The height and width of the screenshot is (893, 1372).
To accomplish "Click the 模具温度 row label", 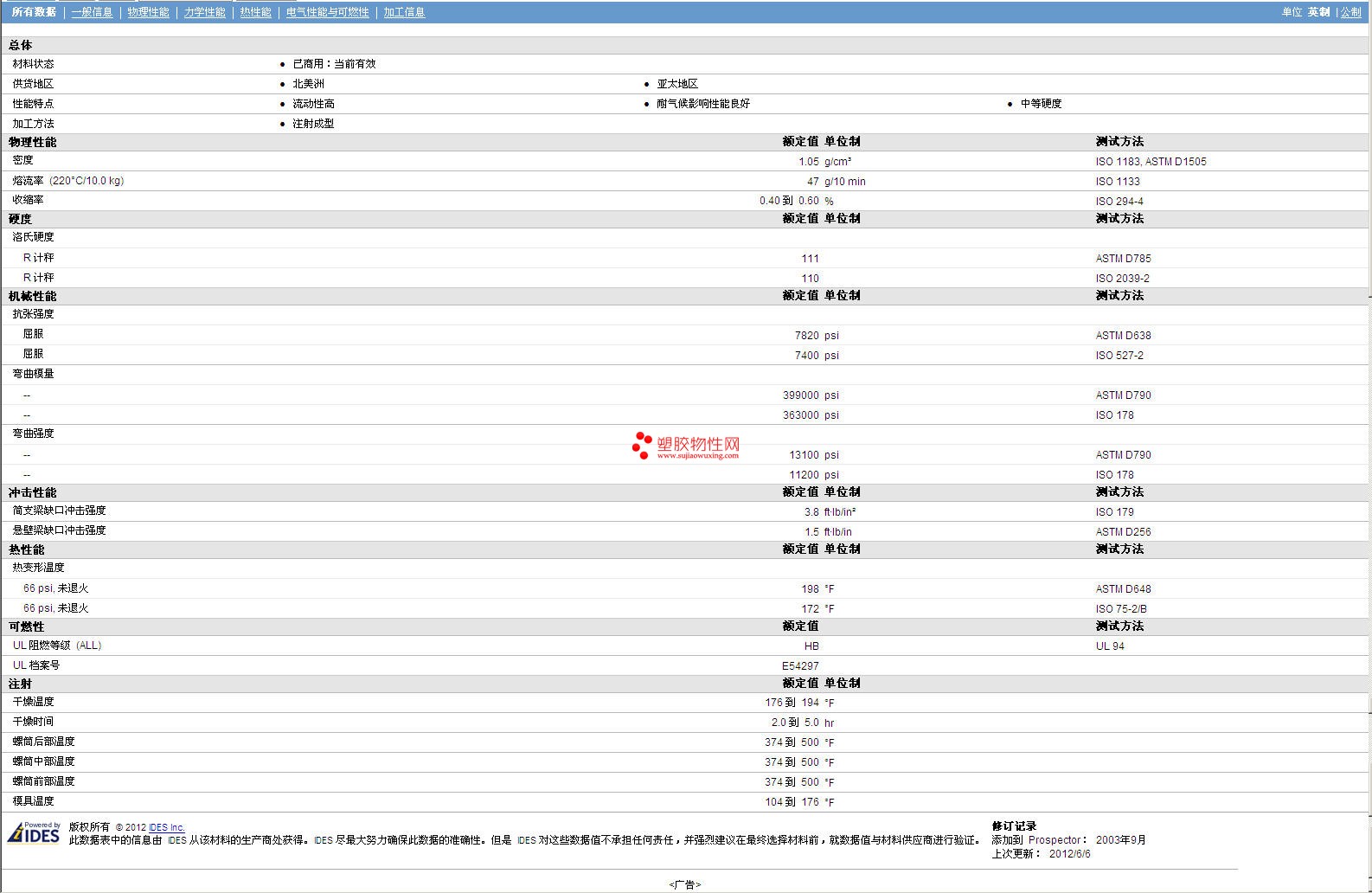I will [33, 801].
